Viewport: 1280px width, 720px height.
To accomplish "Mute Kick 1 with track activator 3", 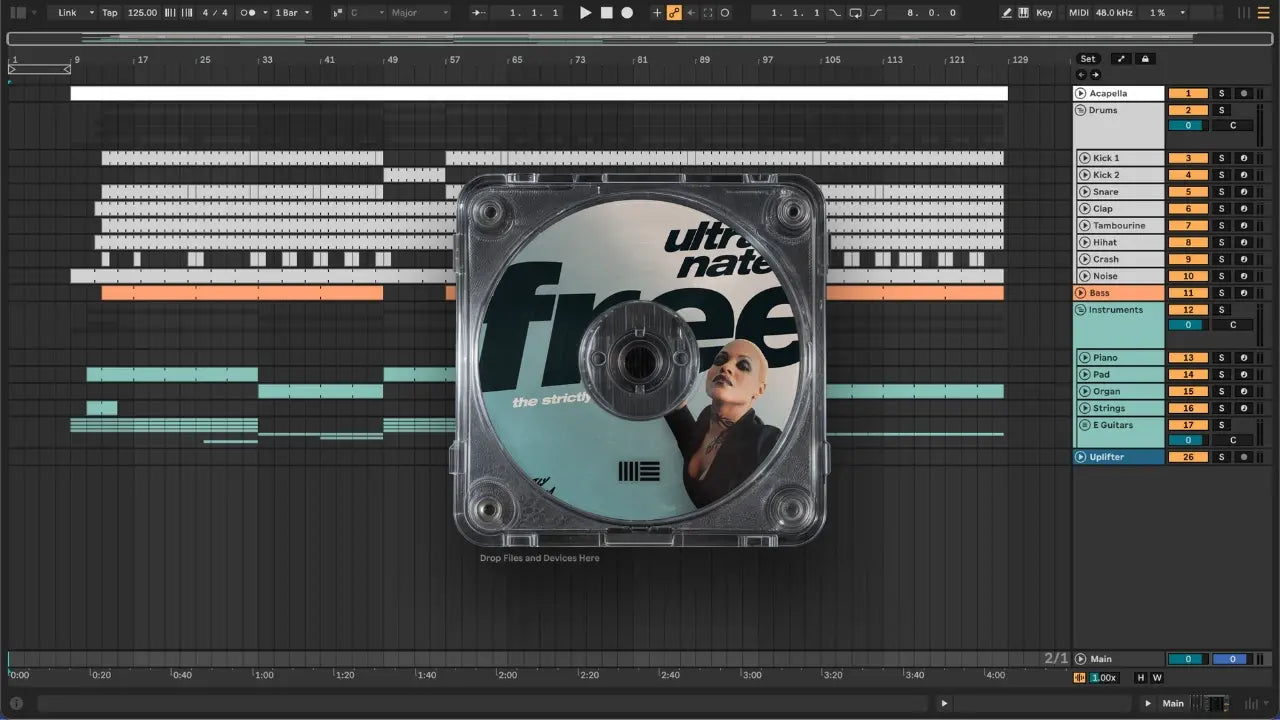I will tap(1188, 158).
